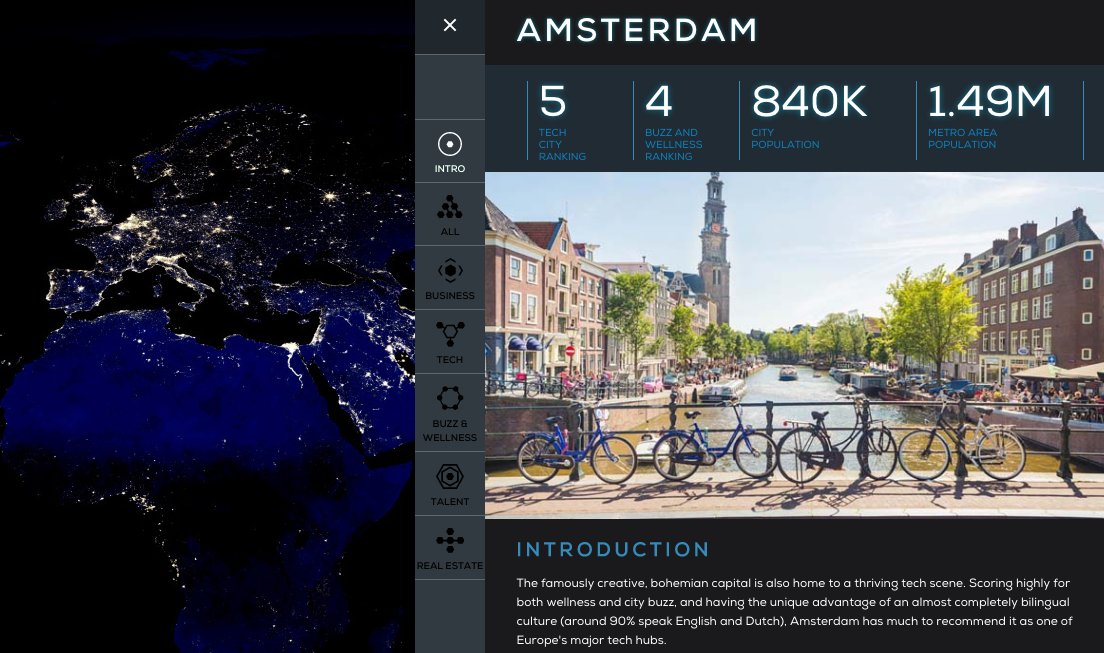
Task: Click the empty sidebar block below close button
Action: pos(450,87)
